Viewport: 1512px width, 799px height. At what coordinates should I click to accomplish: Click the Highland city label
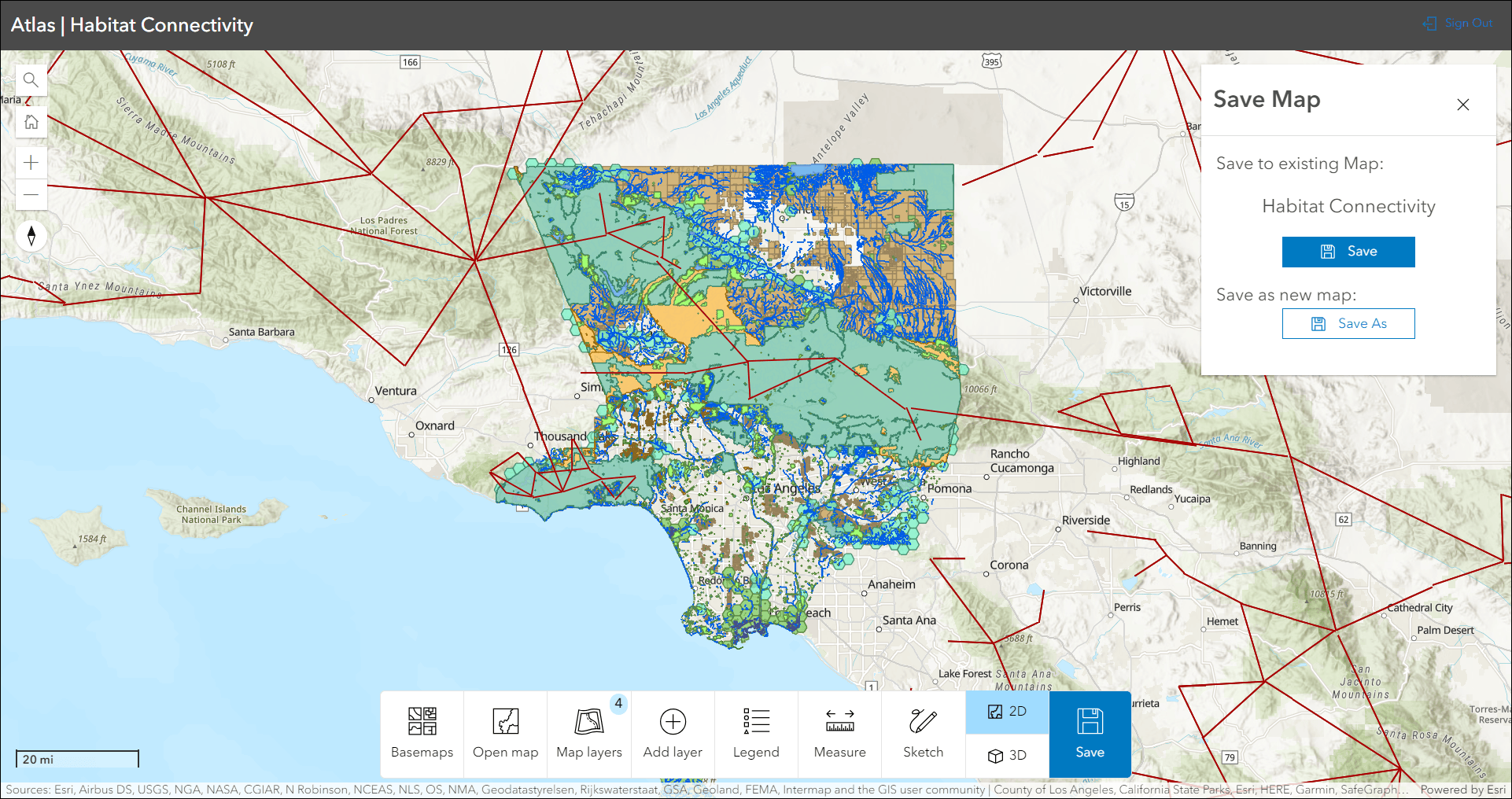click(x=1139, y=461)
